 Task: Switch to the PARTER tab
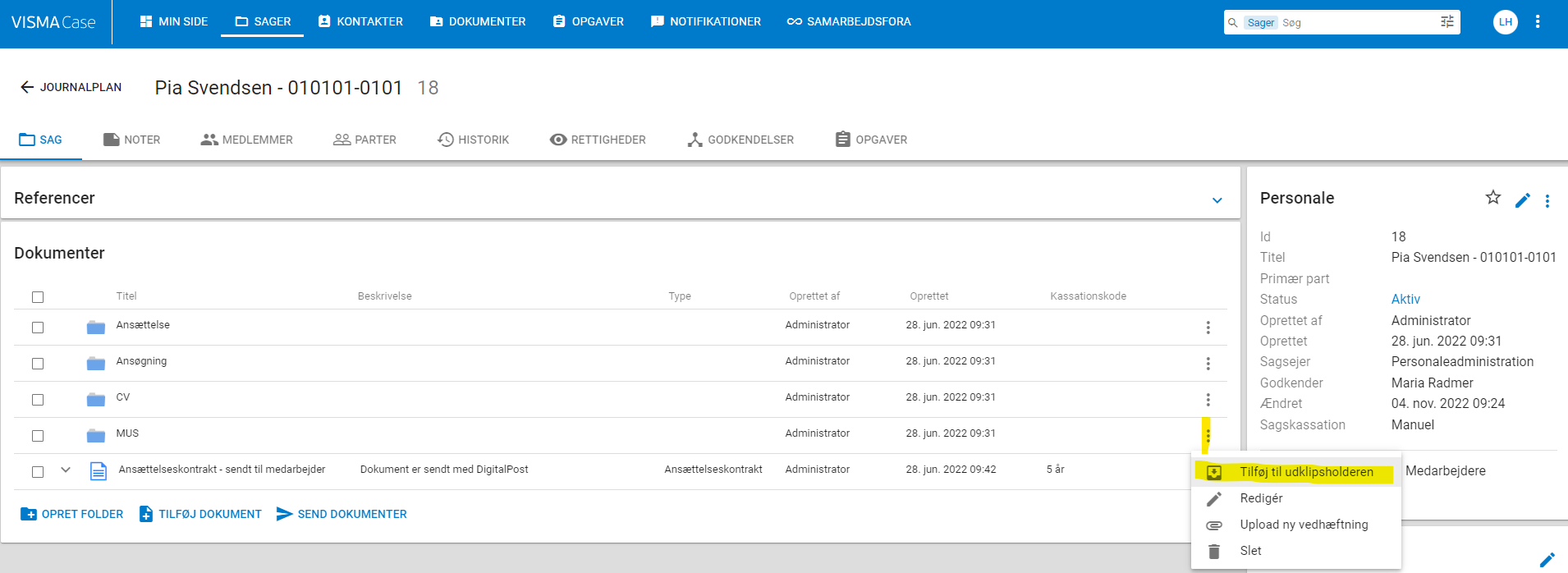[x=365, y=140]
